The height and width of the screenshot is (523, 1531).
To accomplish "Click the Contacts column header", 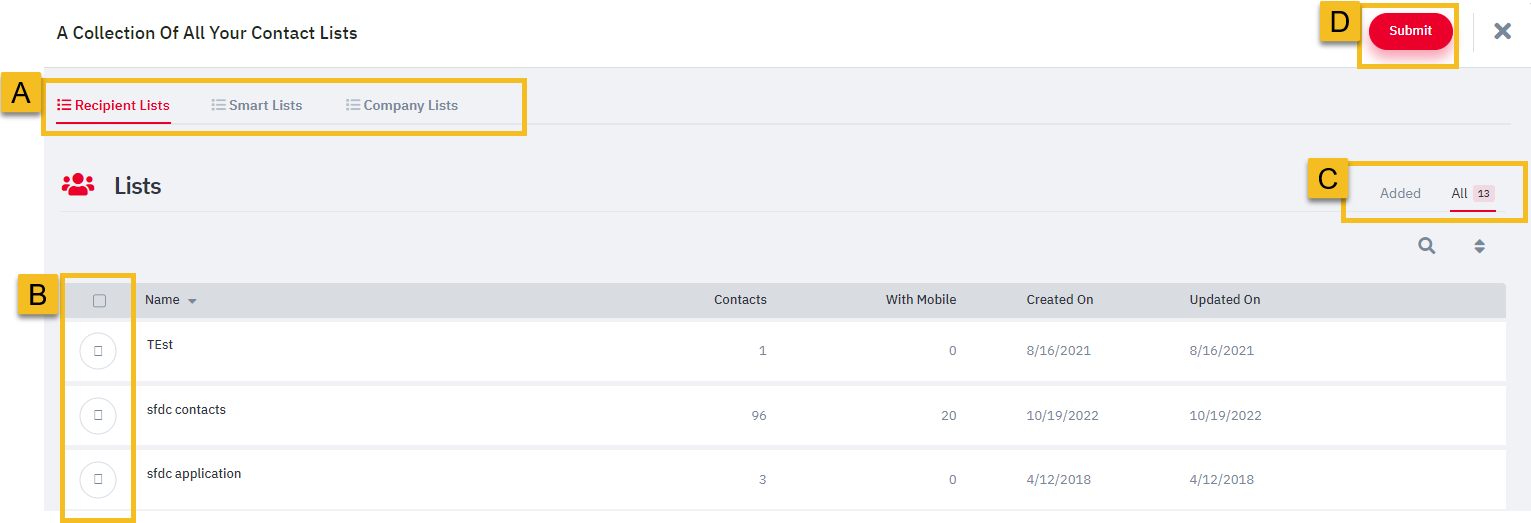I will pyautogui.click(x=740, y=300).
